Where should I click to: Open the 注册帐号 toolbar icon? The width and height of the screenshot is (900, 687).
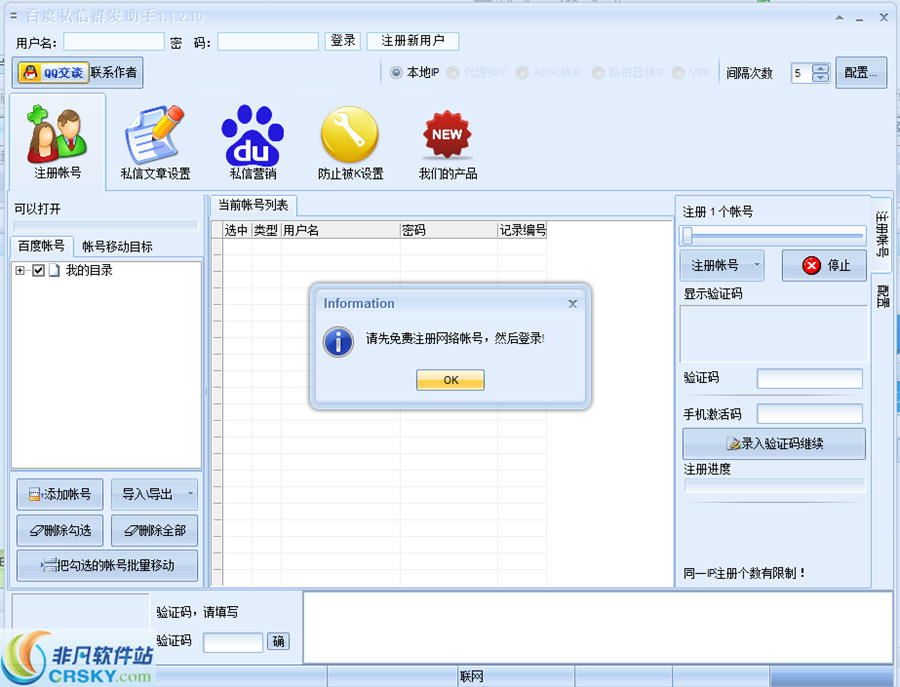[57, 142]
